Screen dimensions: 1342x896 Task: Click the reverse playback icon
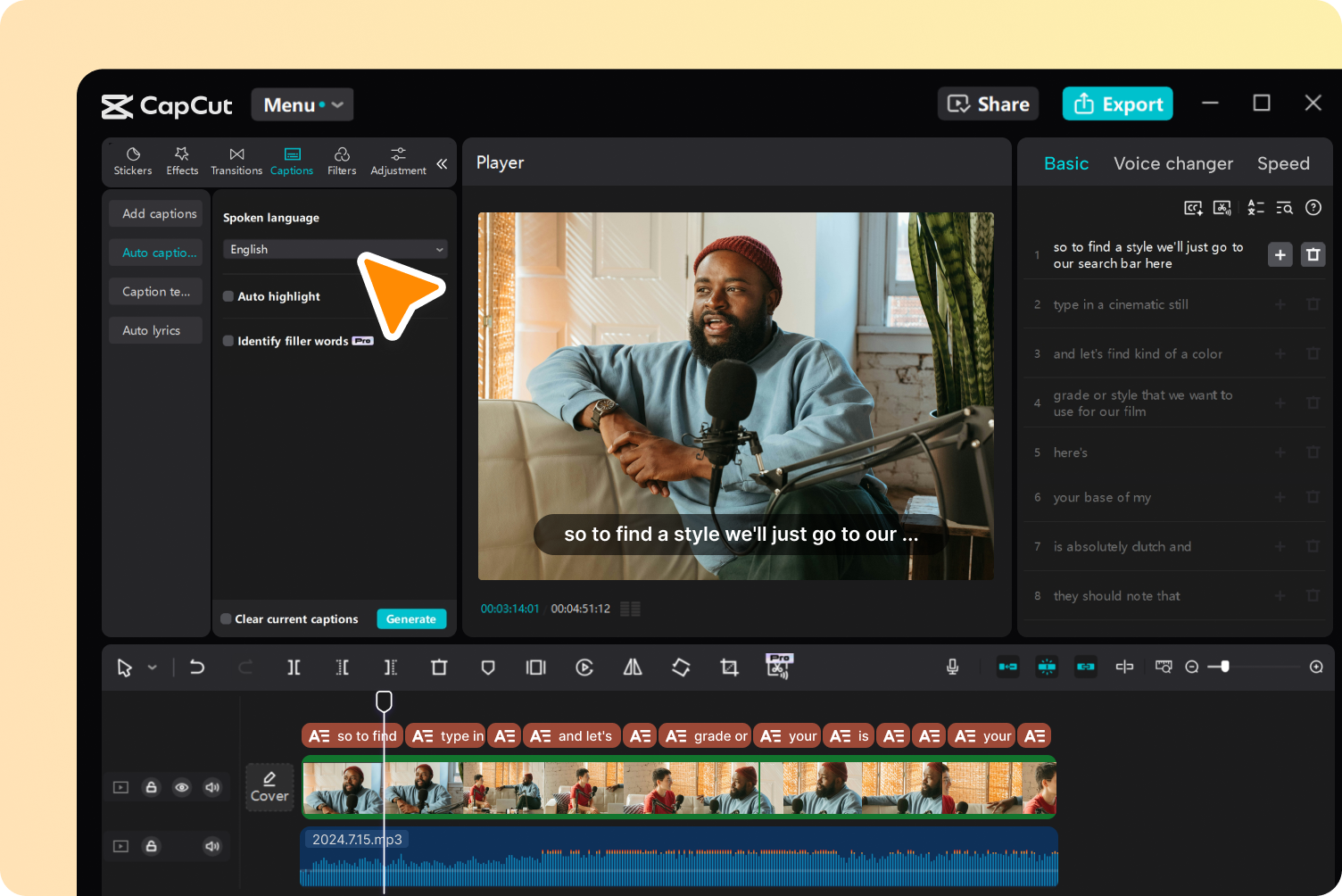pyautogui.click(x=584, y=667)
